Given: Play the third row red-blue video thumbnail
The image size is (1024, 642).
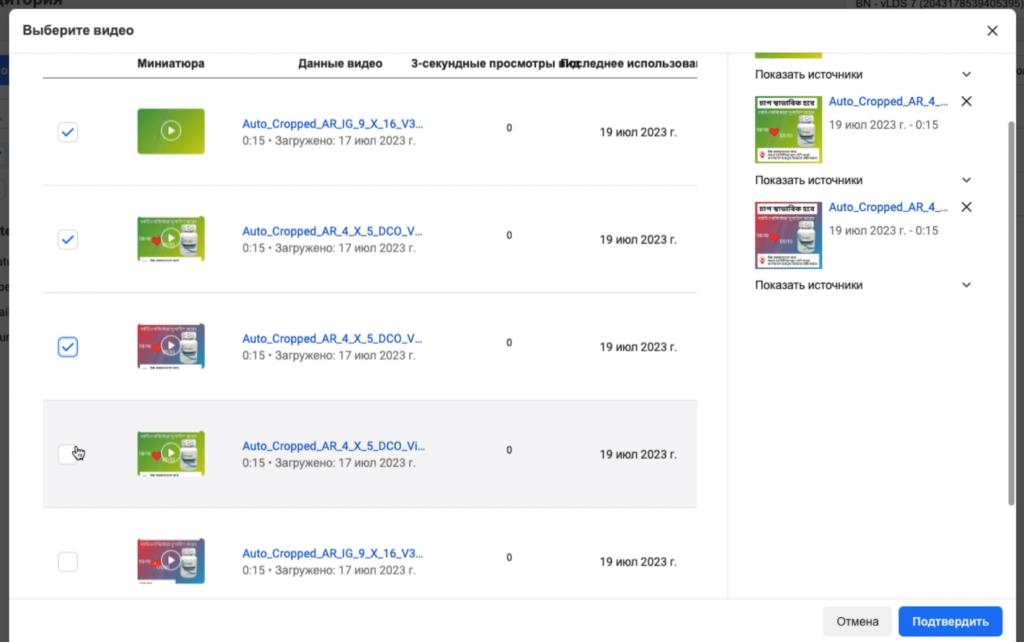Looking at the screenshot, I should click(171, 346).
